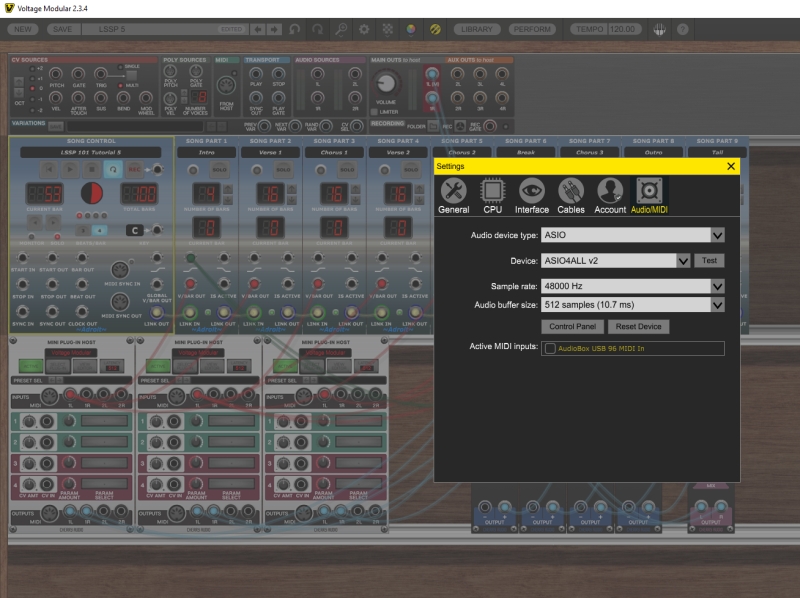Open the PERFORM panel
The image size is (800, 598).
point(532,30)
